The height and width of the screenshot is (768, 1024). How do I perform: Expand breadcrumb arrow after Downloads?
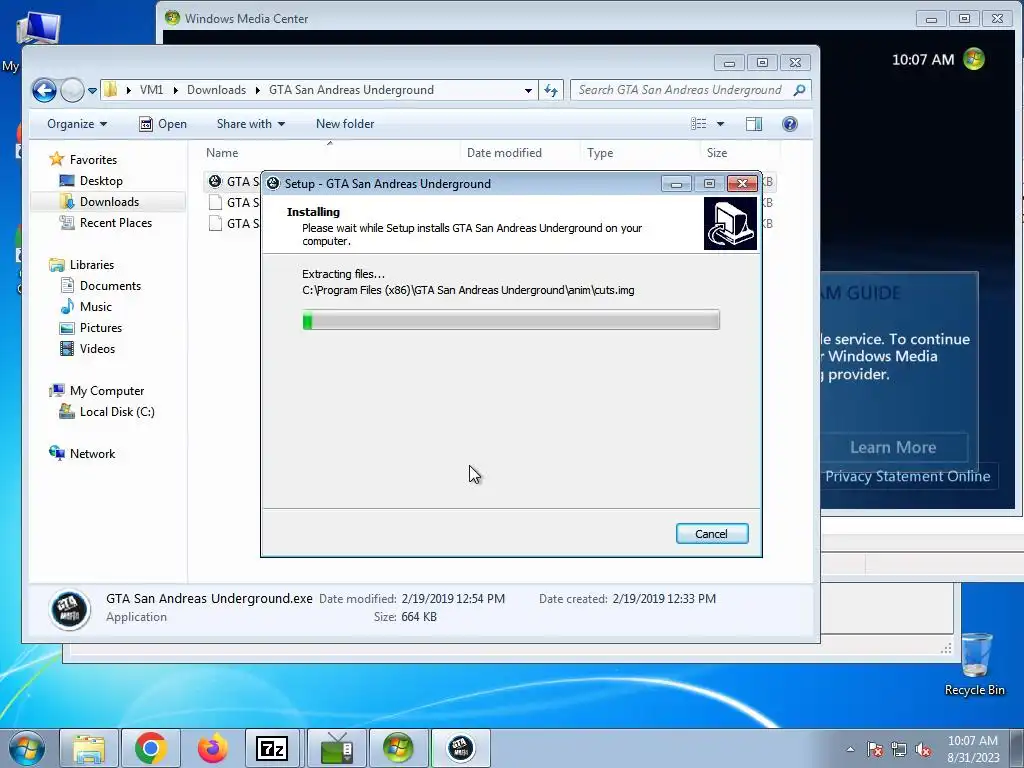coord(257,90)
